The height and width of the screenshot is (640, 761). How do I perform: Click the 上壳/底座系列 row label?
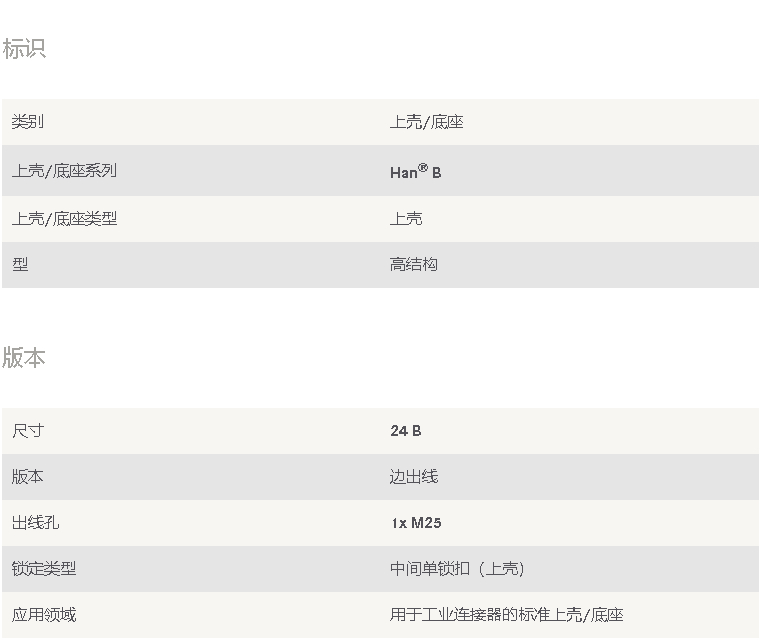(x=64, y=171)
